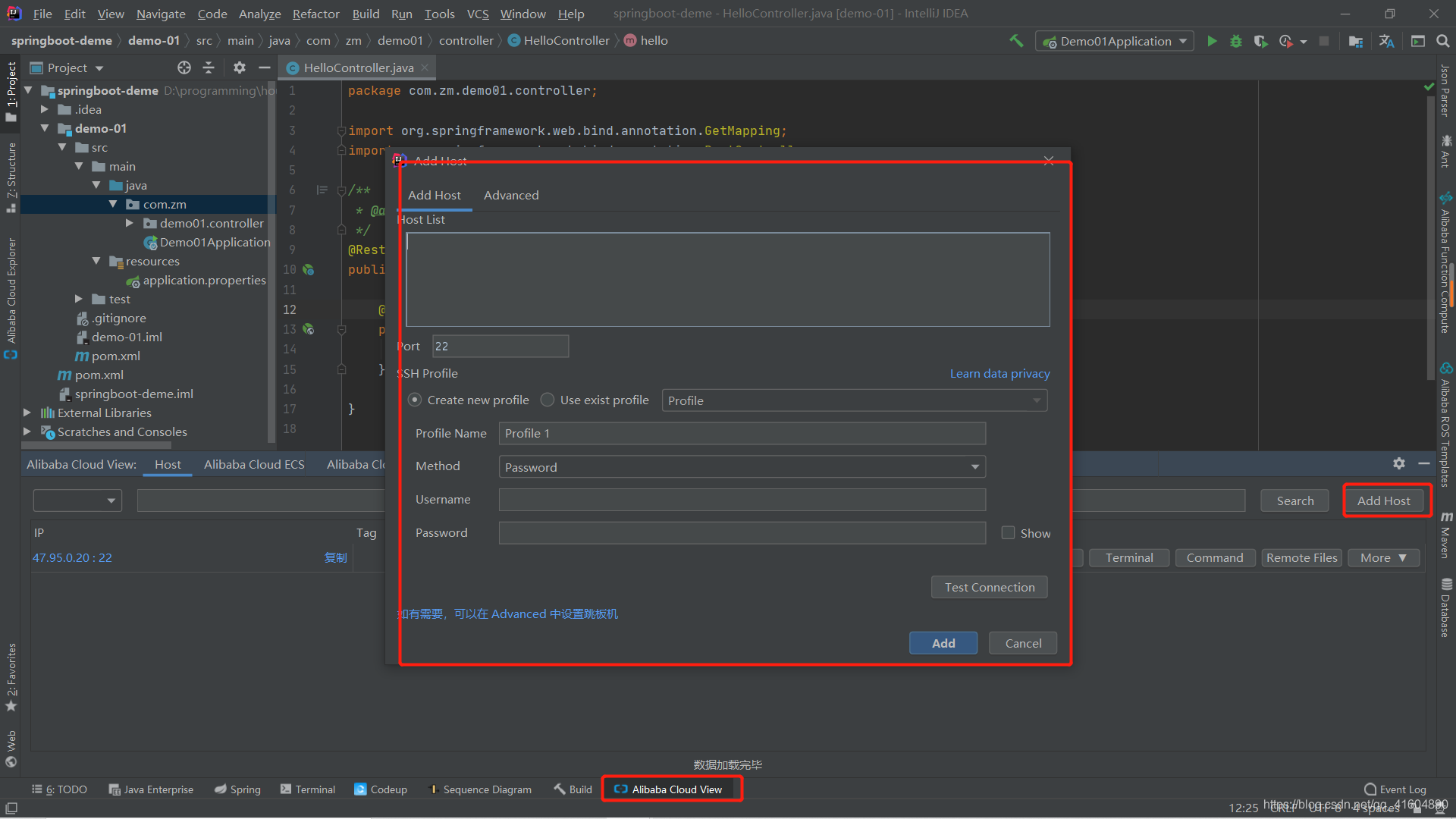1456x819 pixels.
Task: Click the Translate icon in toolbar
Action: pos(1387,41)
